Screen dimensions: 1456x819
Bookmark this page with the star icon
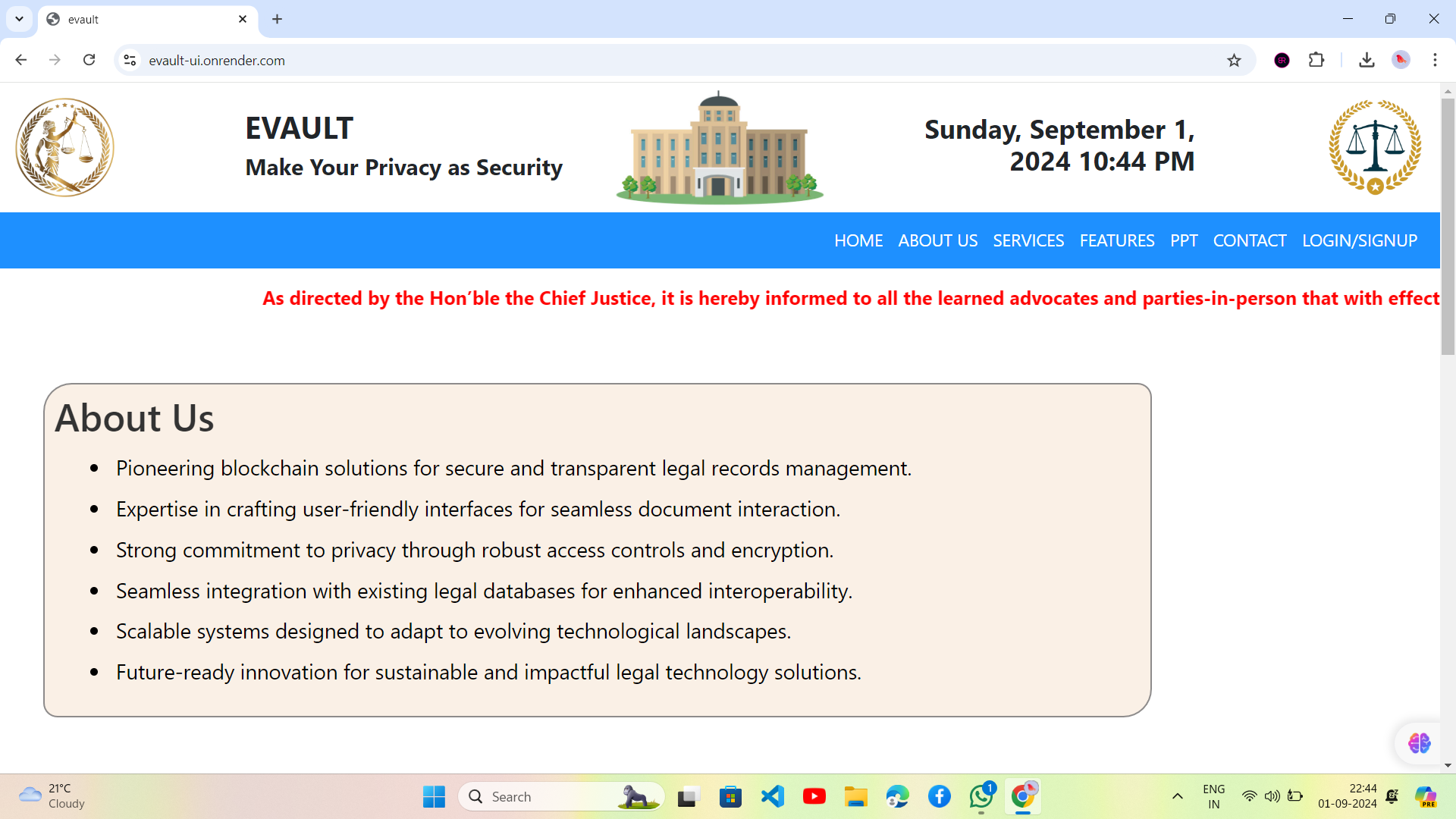tap(1234, 60)
